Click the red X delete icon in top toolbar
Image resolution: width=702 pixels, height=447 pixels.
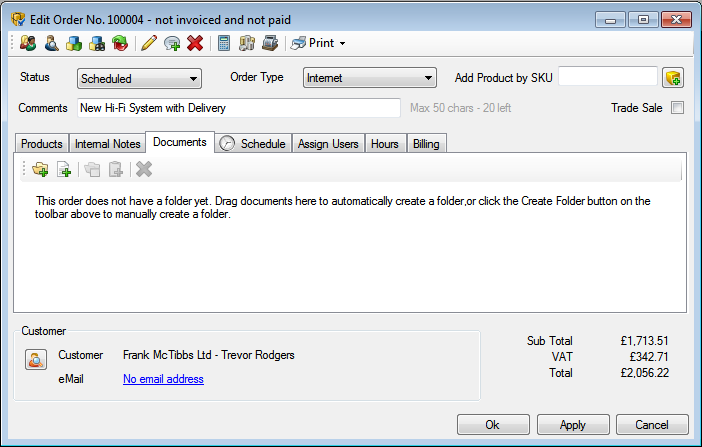click(x=195, y=43)
